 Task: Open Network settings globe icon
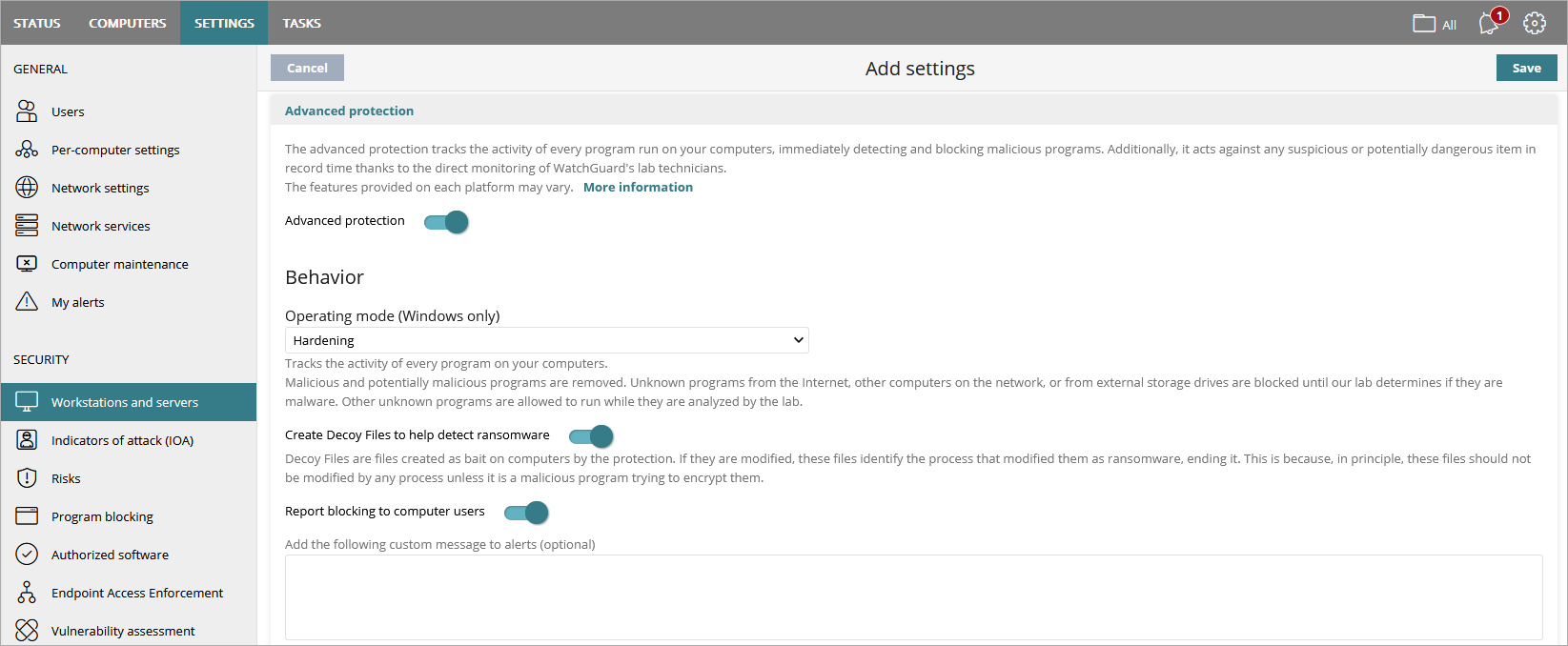(x=27, y=188)
